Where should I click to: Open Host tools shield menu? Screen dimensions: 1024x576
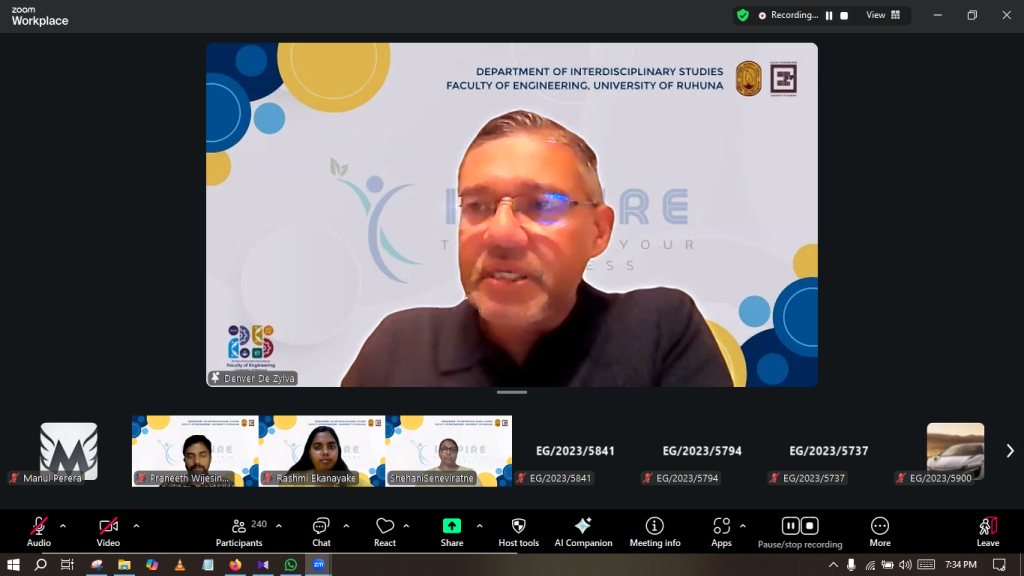click(518, 530)
